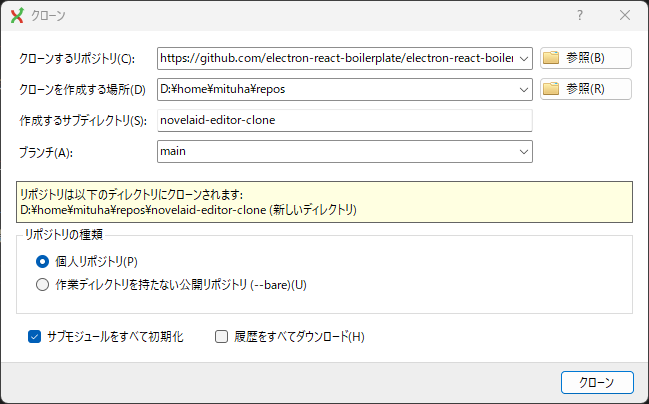Click folder icon on 参照(B) button
649x404 pixels.
click(551, 58)
